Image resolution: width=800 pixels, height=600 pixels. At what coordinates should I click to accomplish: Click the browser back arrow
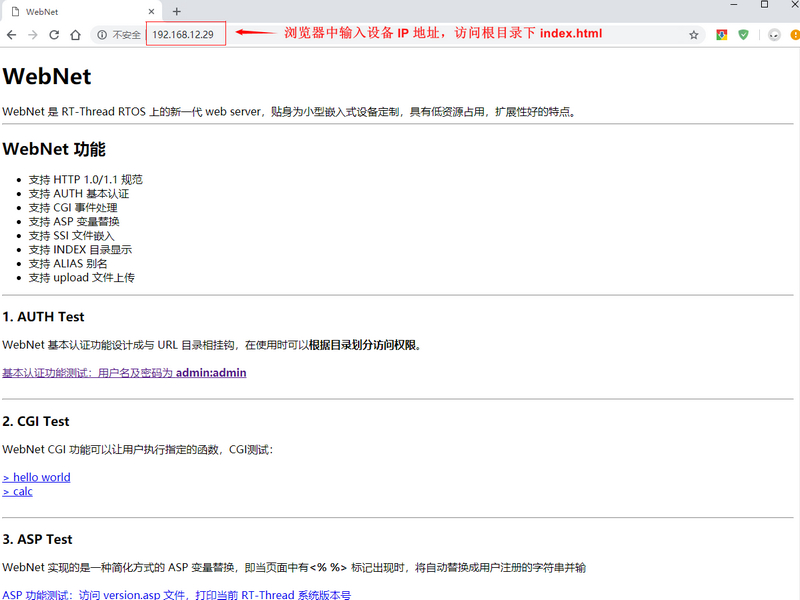coord(11,35)
